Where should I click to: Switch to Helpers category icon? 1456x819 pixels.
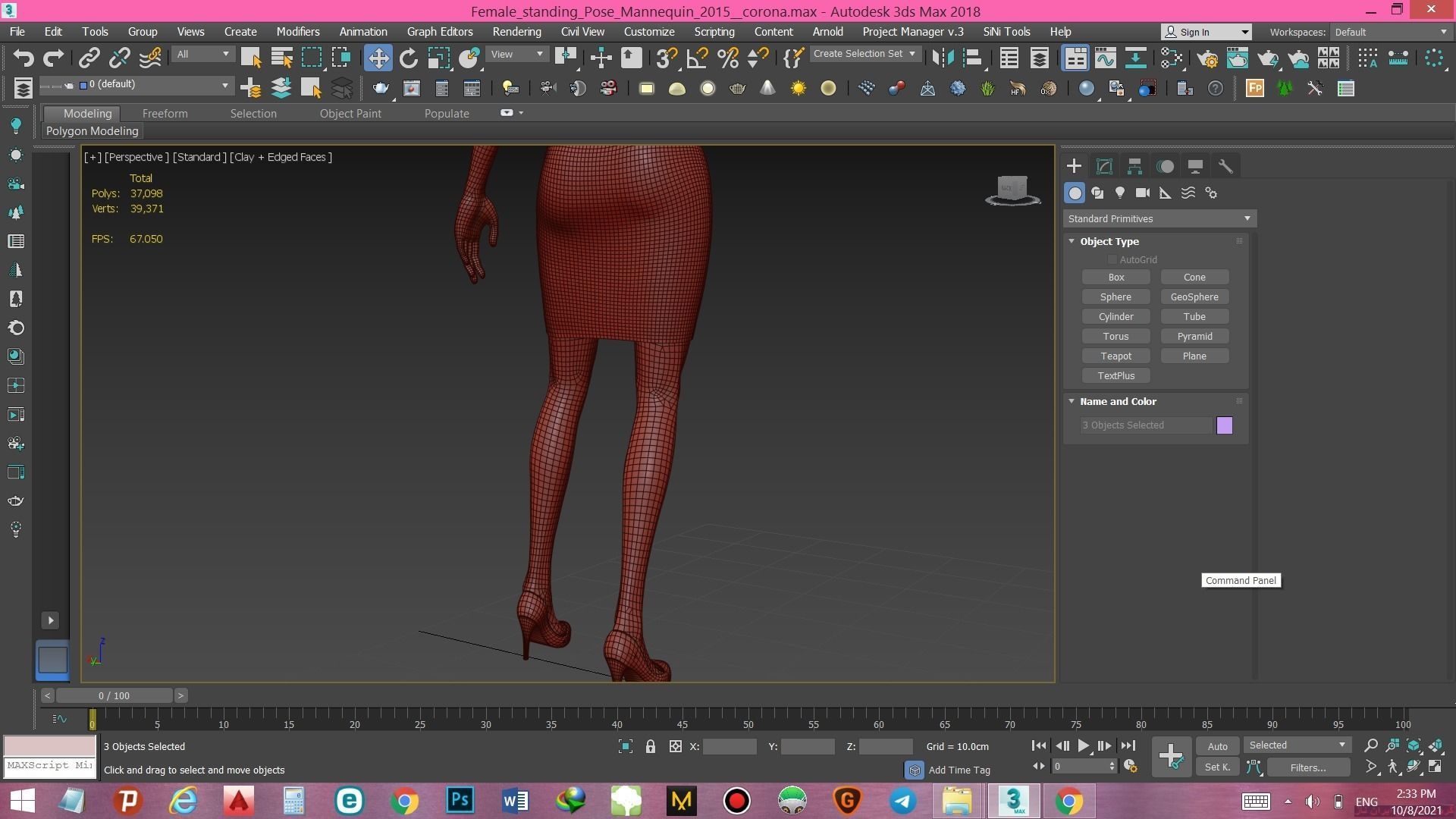[1166, 193]
